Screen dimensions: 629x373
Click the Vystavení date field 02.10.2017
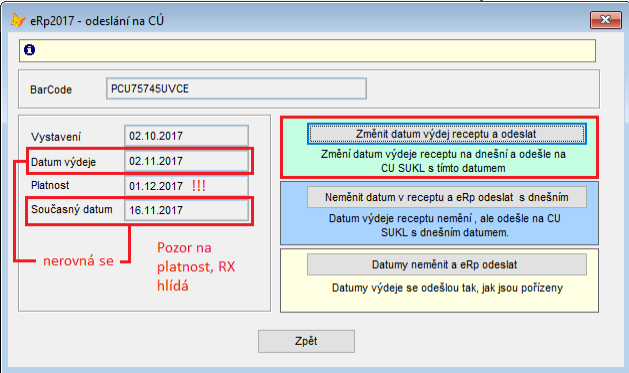187,136
